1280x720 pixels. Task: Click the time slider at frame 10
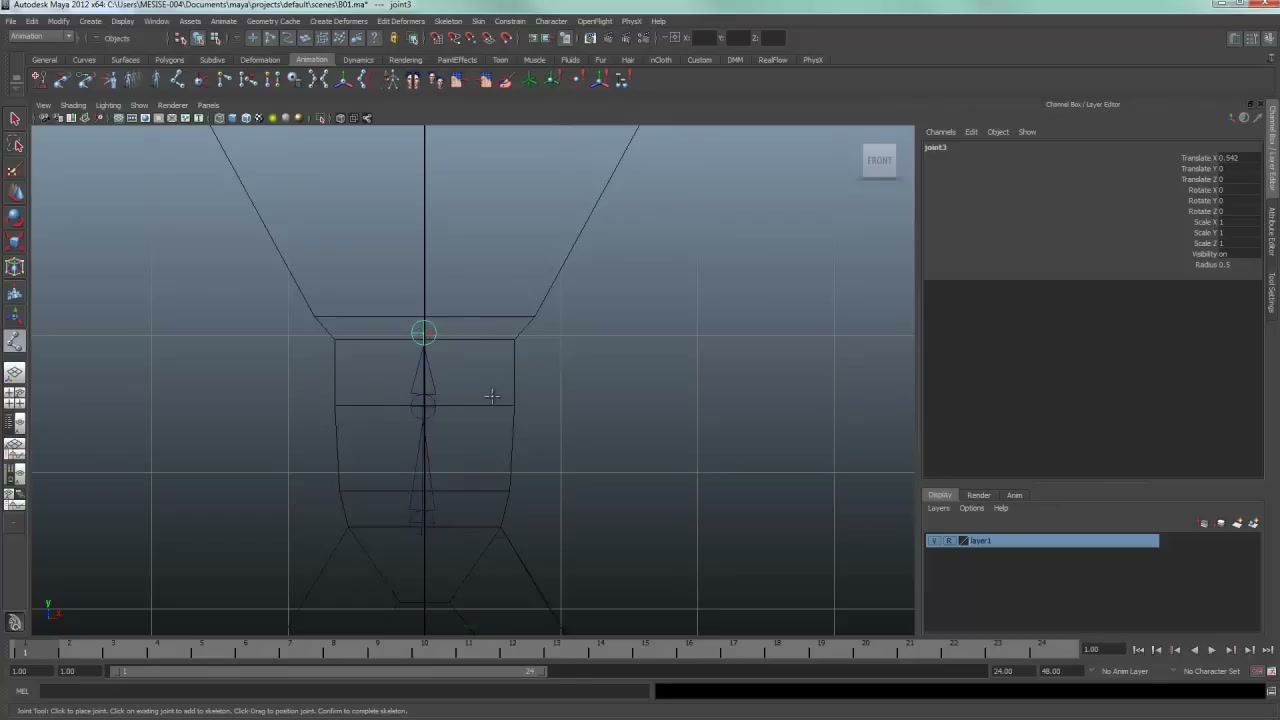[424, 650]
